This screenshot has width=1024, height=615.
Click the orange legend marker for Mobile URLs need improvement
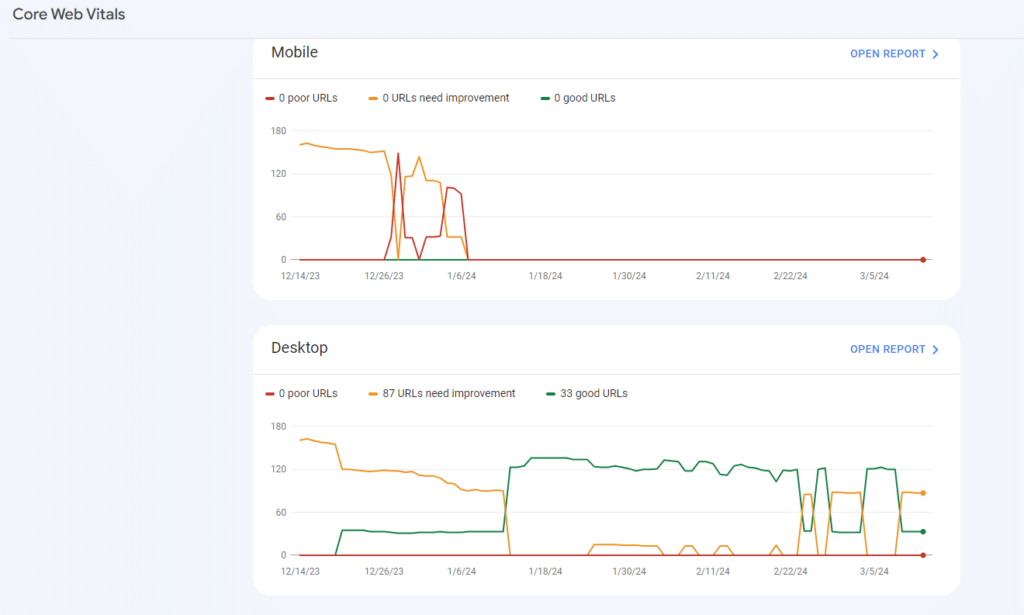371,97
